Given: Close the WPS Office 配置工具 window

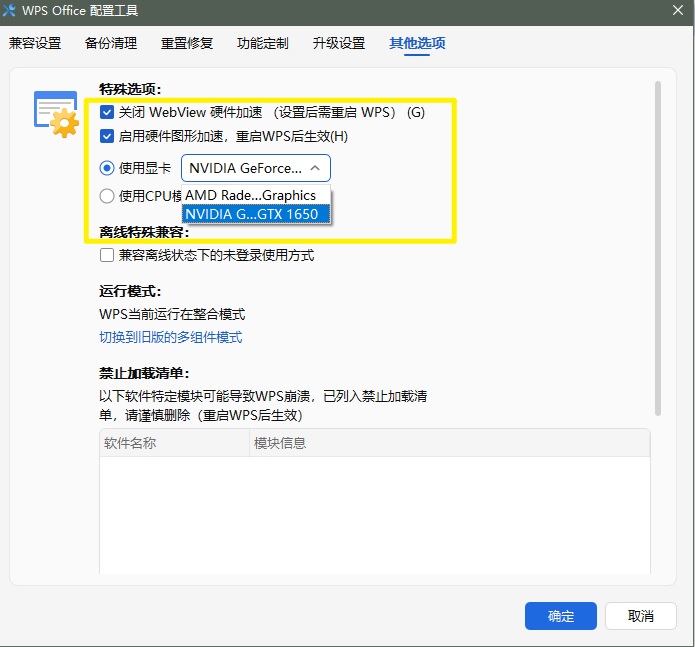Looking at the screenshot, I should (678, 10).
